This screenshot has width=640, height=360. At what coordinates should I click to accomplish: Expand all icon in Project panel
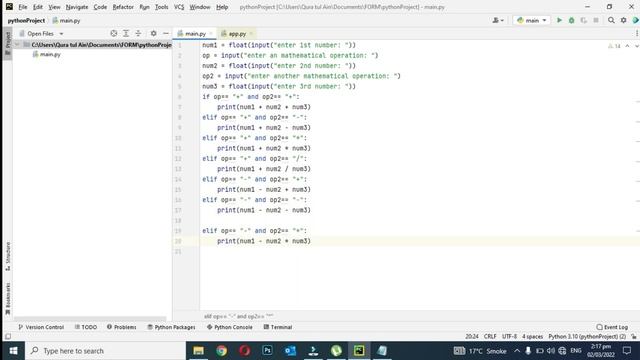pos(126,33)
